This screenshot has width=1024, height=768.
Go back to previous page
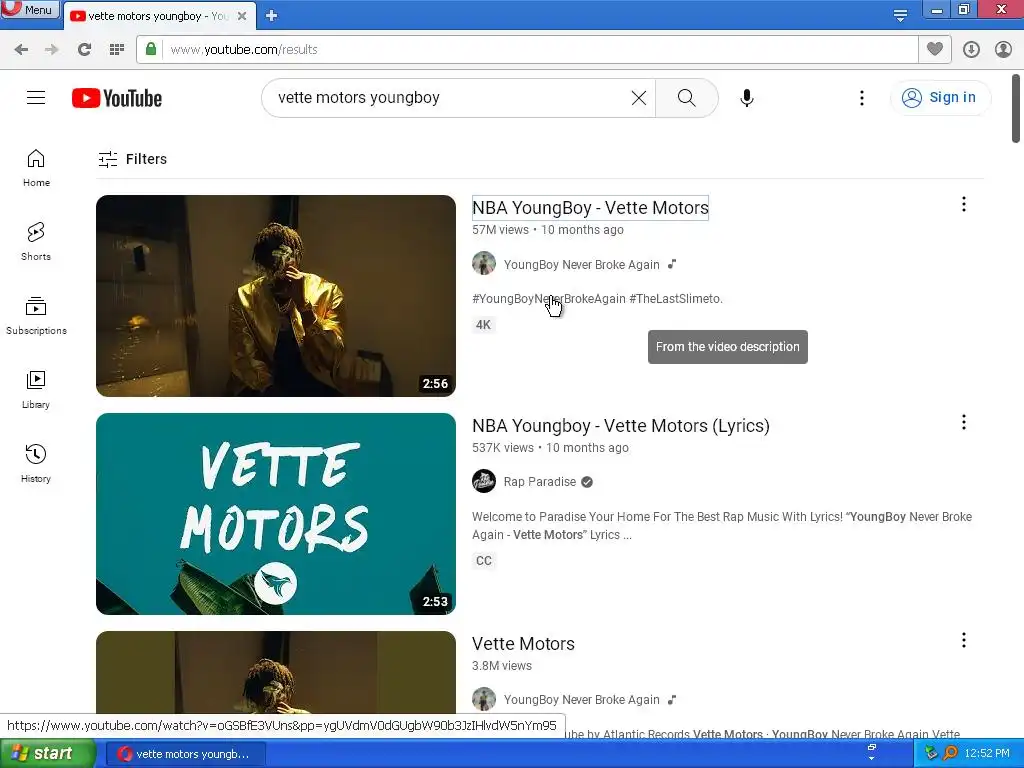coord(21,50)
